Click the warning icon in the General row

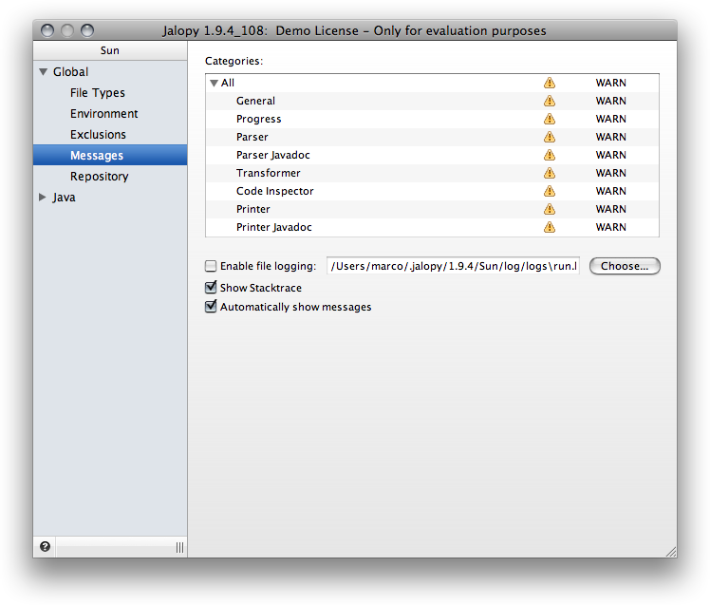(x=549, y=101)
